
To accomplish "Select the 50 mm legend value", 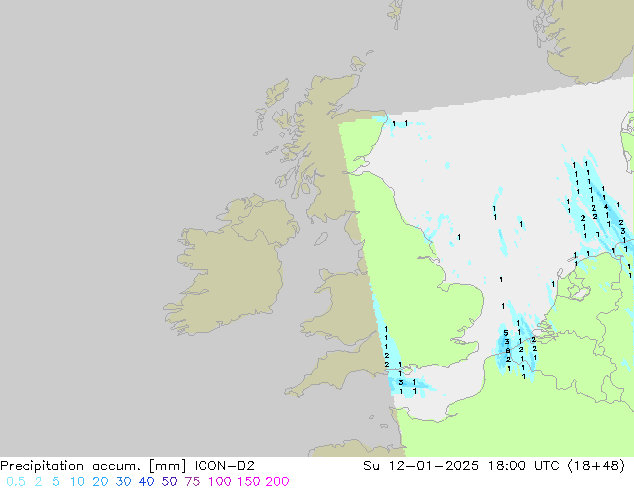I will click(169, 482).
